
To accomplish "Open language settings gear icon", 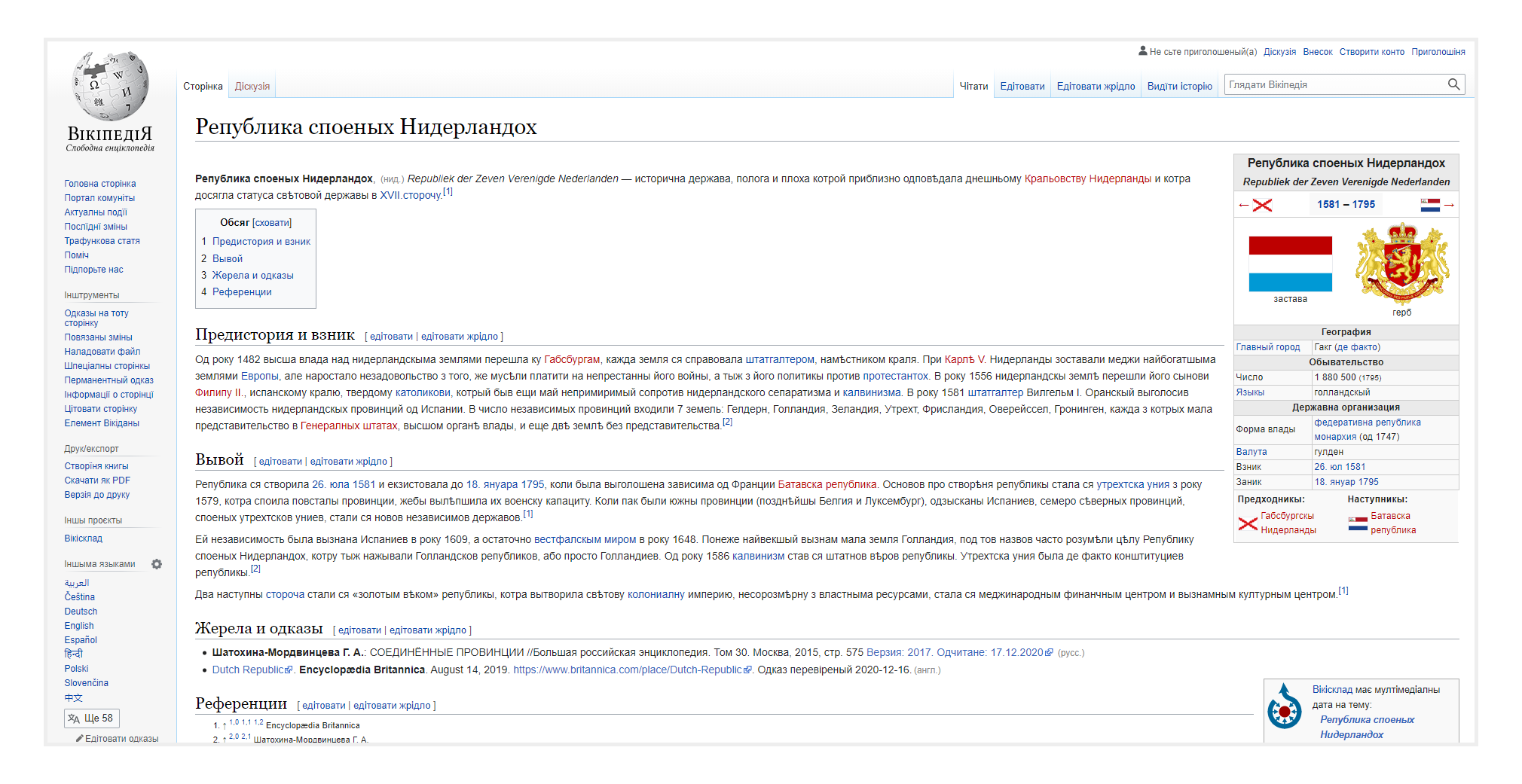I will pyautogui.click(x=157, y=564).
